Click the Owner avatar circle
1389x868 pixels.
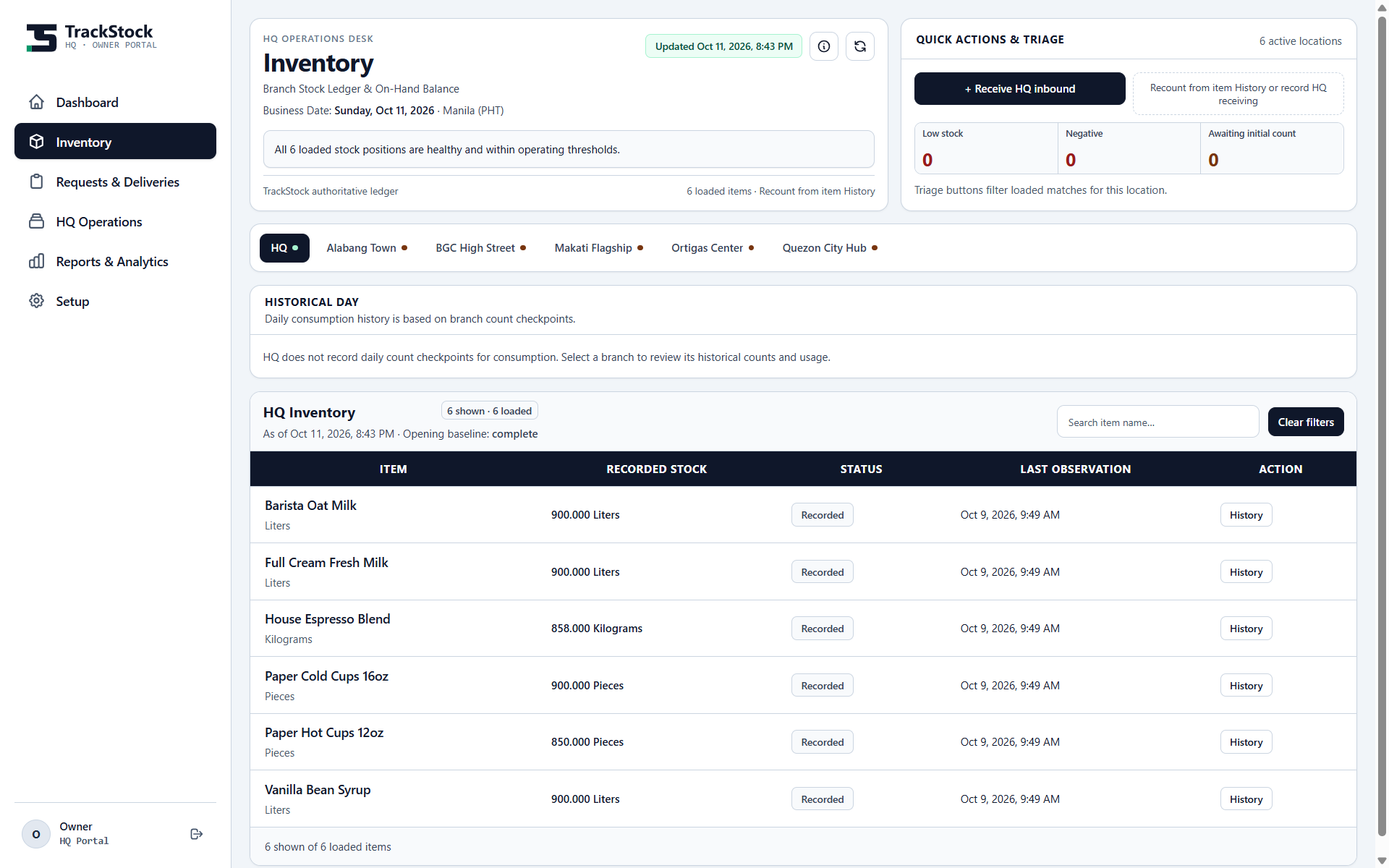pos(36,834)
